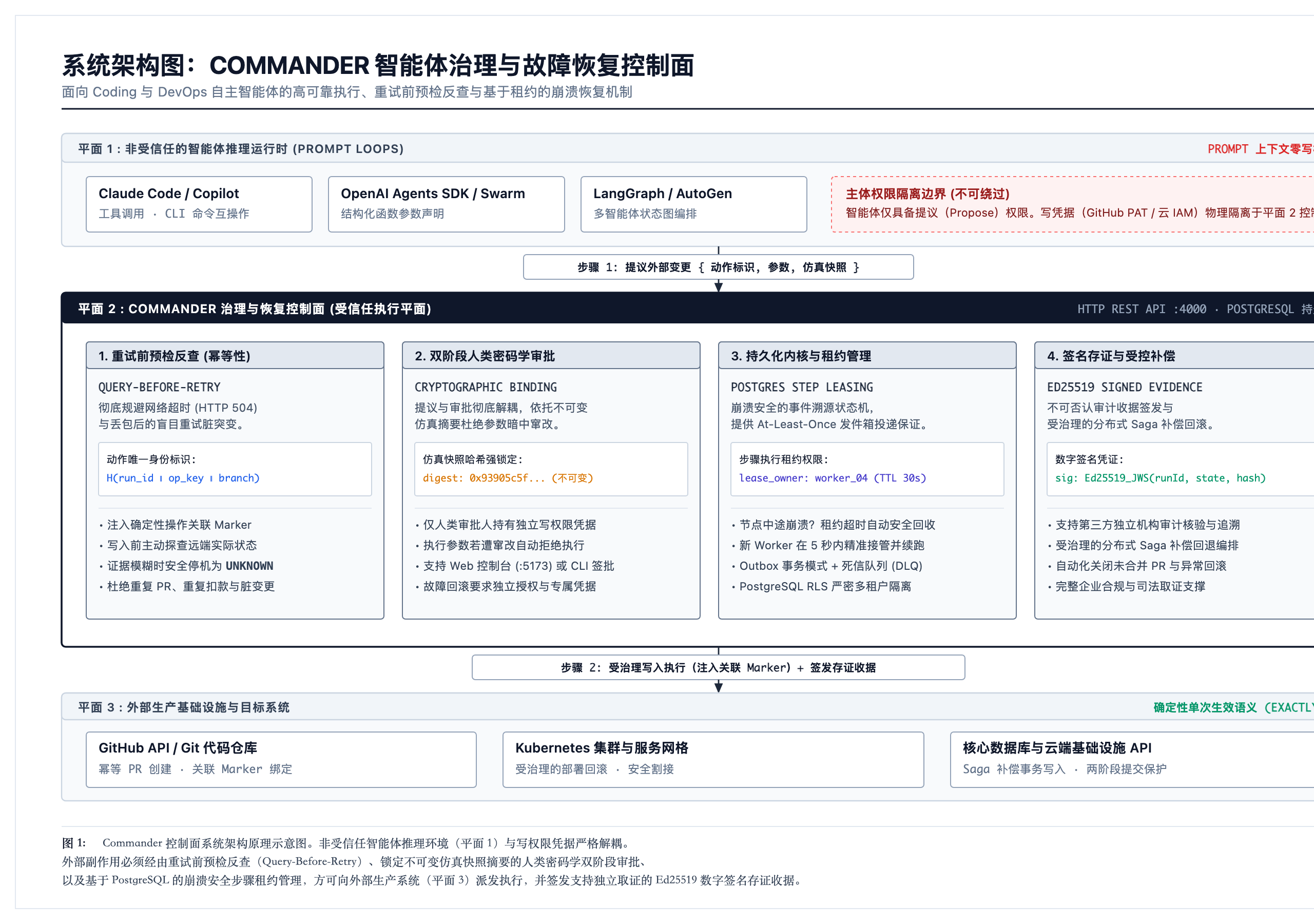Click the 核心数据库与云端基础设施 API box
The image size is (1314, 924).
tap(1132, 759)
